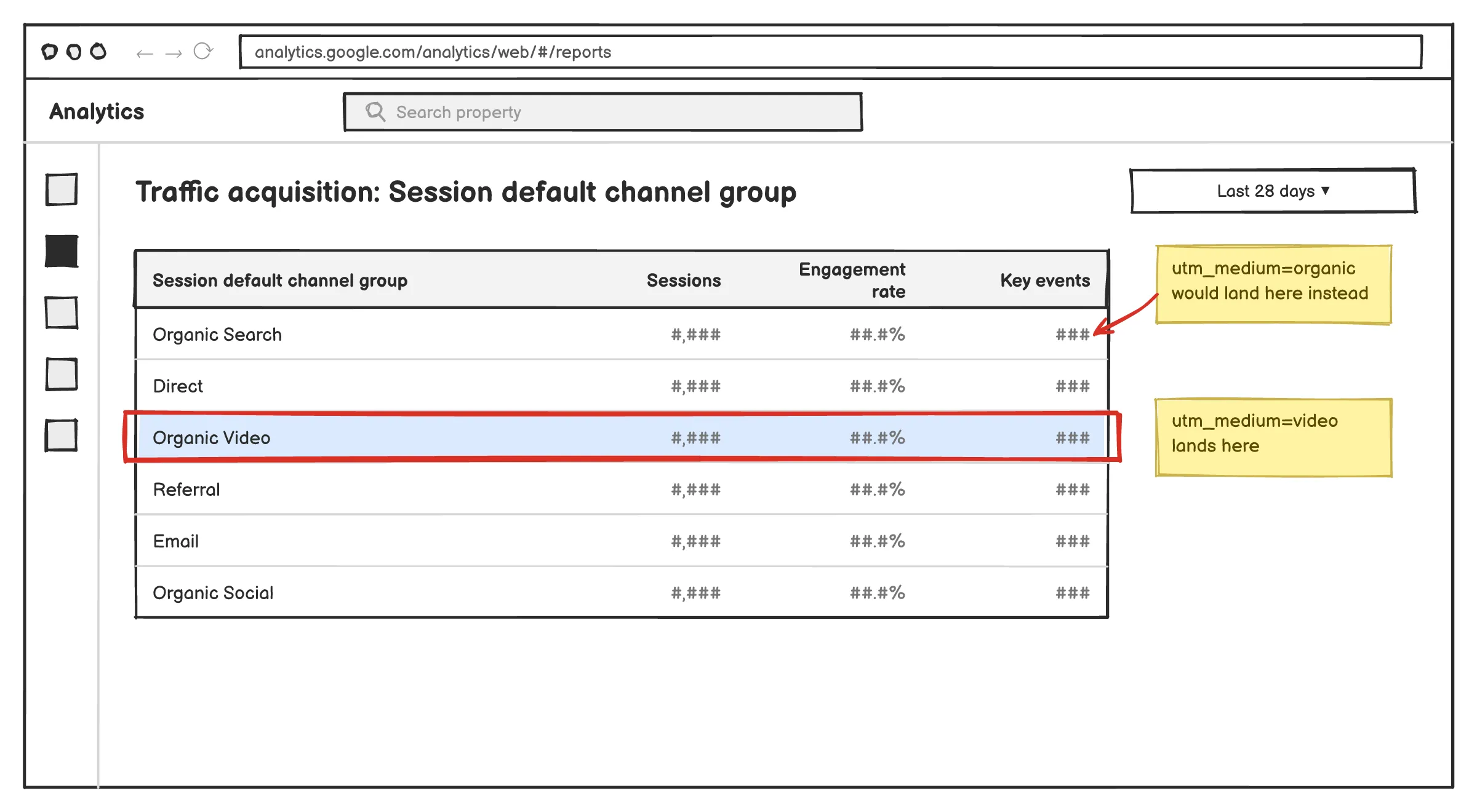Open the Last 28 days date dropdown
1477x812 pixels.
[x=1273, y=191]
